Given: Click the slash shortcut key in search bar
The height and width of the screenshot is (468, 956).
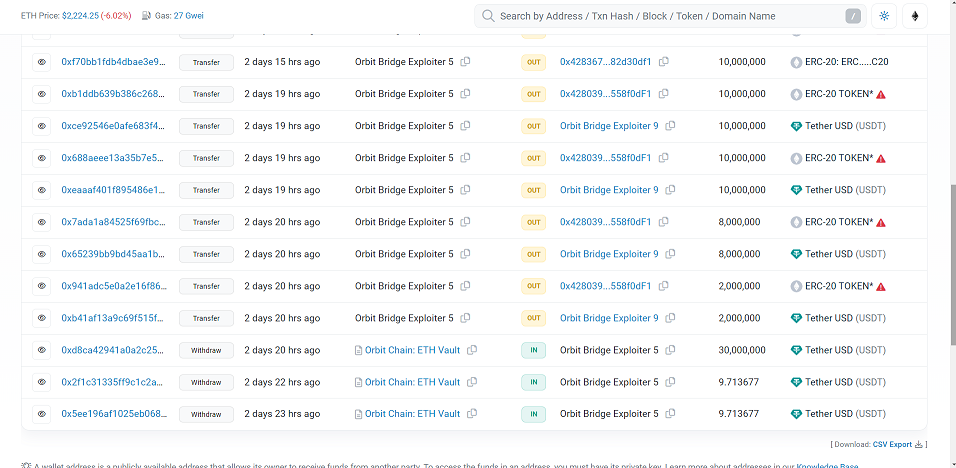Looking at the screenshot, I should pos(853,16).
